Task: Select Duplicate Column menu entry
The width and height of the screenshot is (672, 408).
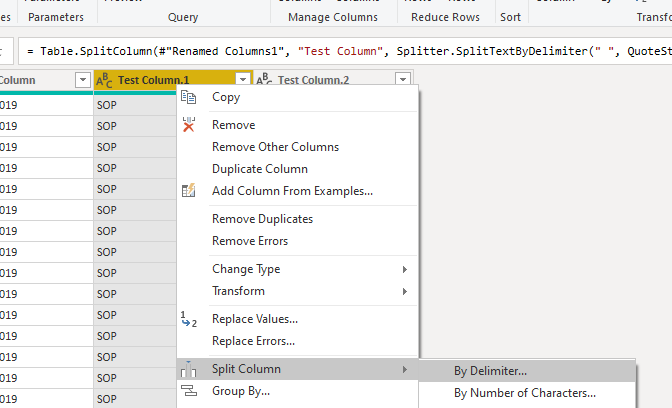Action: point(297,169)
